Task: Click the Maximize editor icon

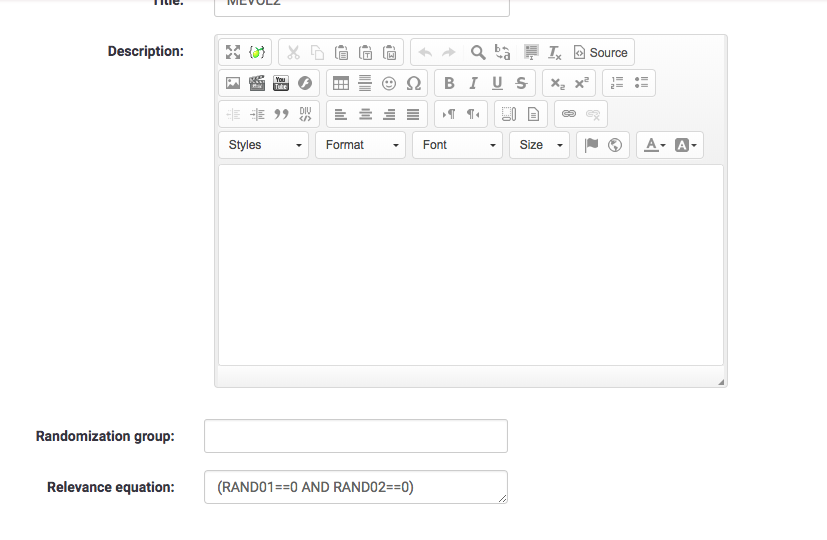Action: [x=233, y=52]
